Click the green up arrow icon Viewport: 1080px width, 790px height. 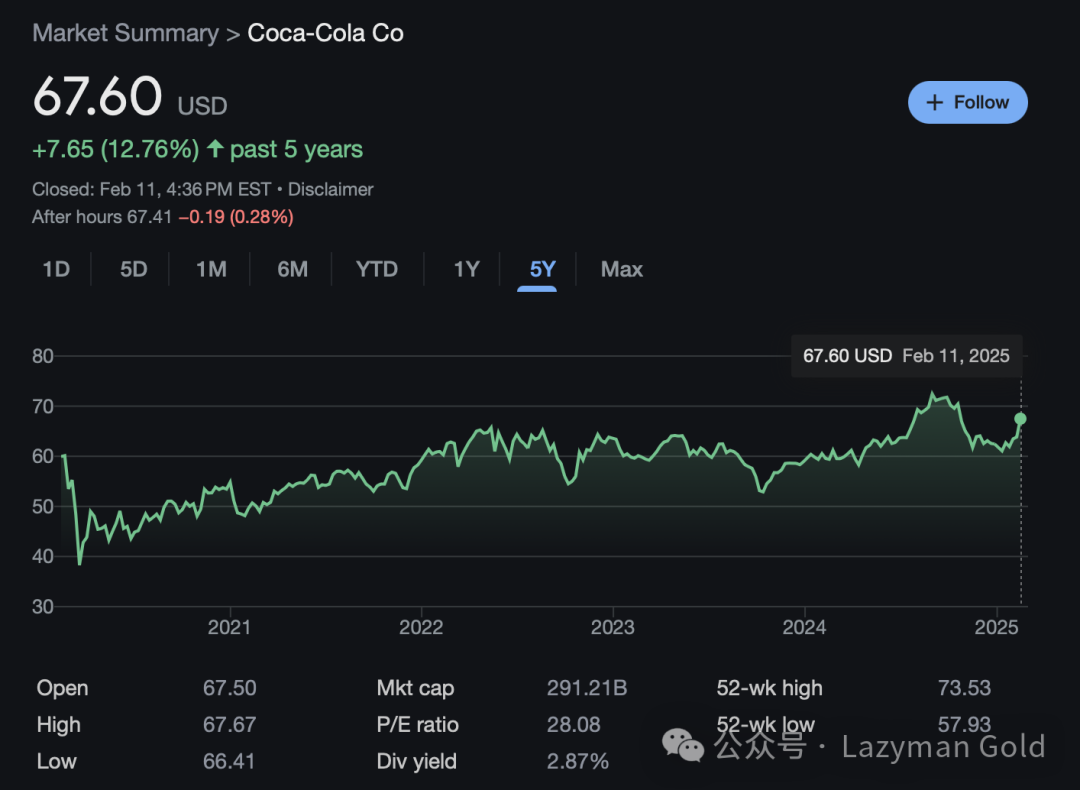[216, 148]
